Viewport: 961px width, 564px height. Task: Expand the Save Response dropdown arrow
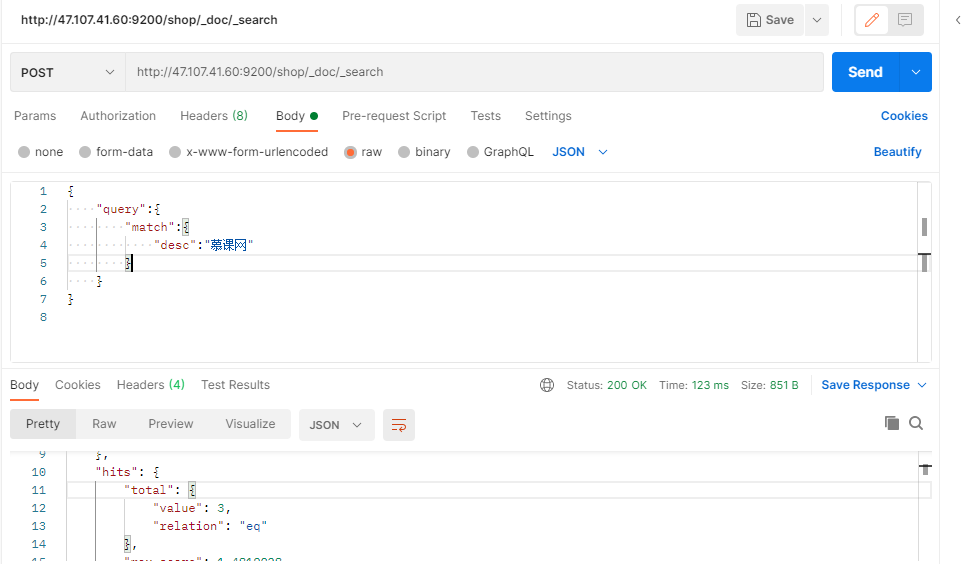[x=922, y=385]
